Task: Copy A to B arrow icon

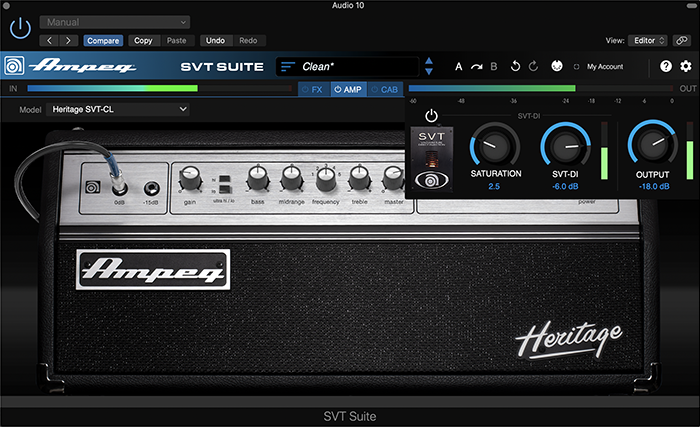Action: tap(476, 67)
